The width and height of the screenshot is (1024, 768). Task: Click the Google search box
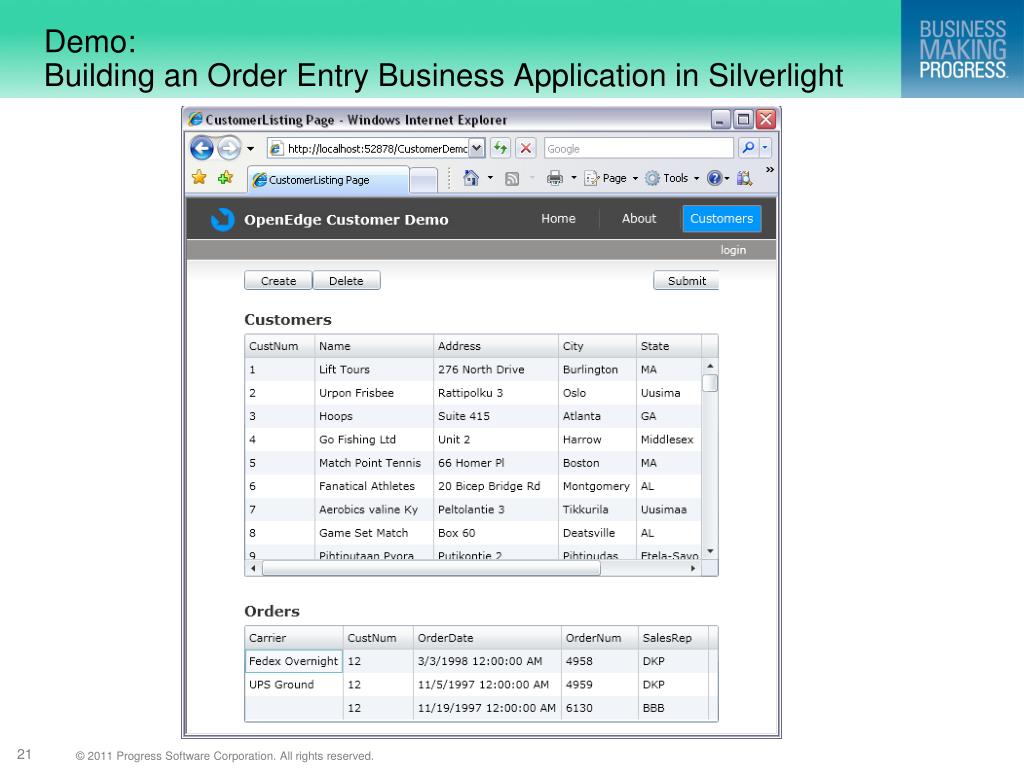point(639,149)
